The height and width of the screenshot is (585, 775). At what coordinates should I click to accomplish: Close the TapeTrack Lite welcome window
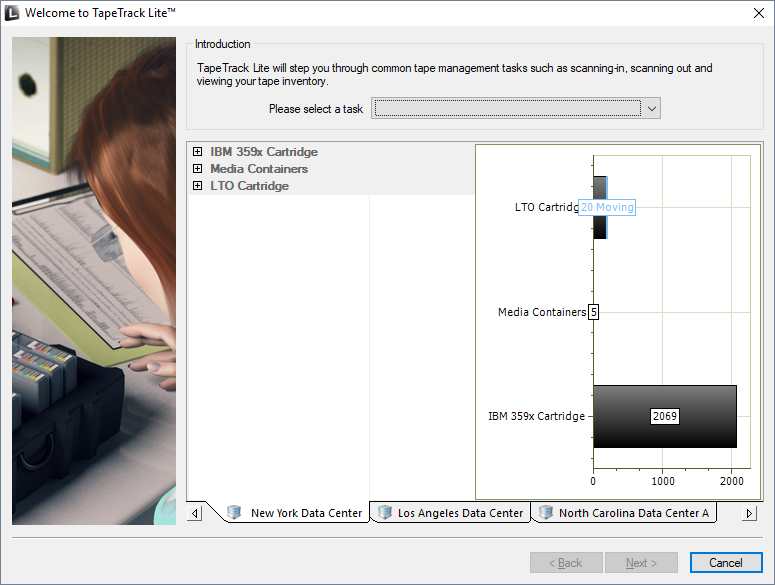point(759,13)
